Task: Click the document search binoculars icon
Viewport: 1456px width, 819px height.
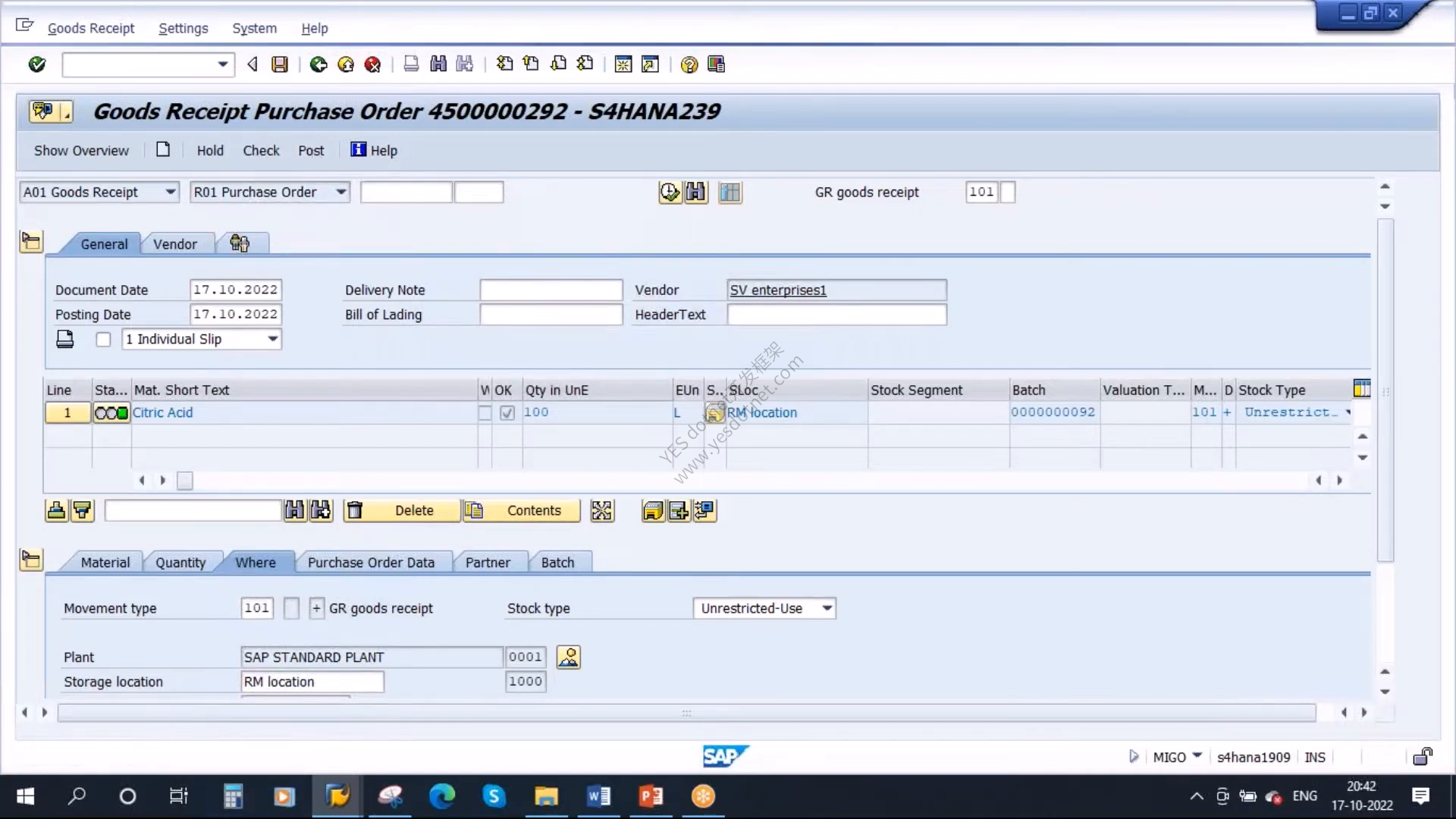Action: [x=695, y=193]
